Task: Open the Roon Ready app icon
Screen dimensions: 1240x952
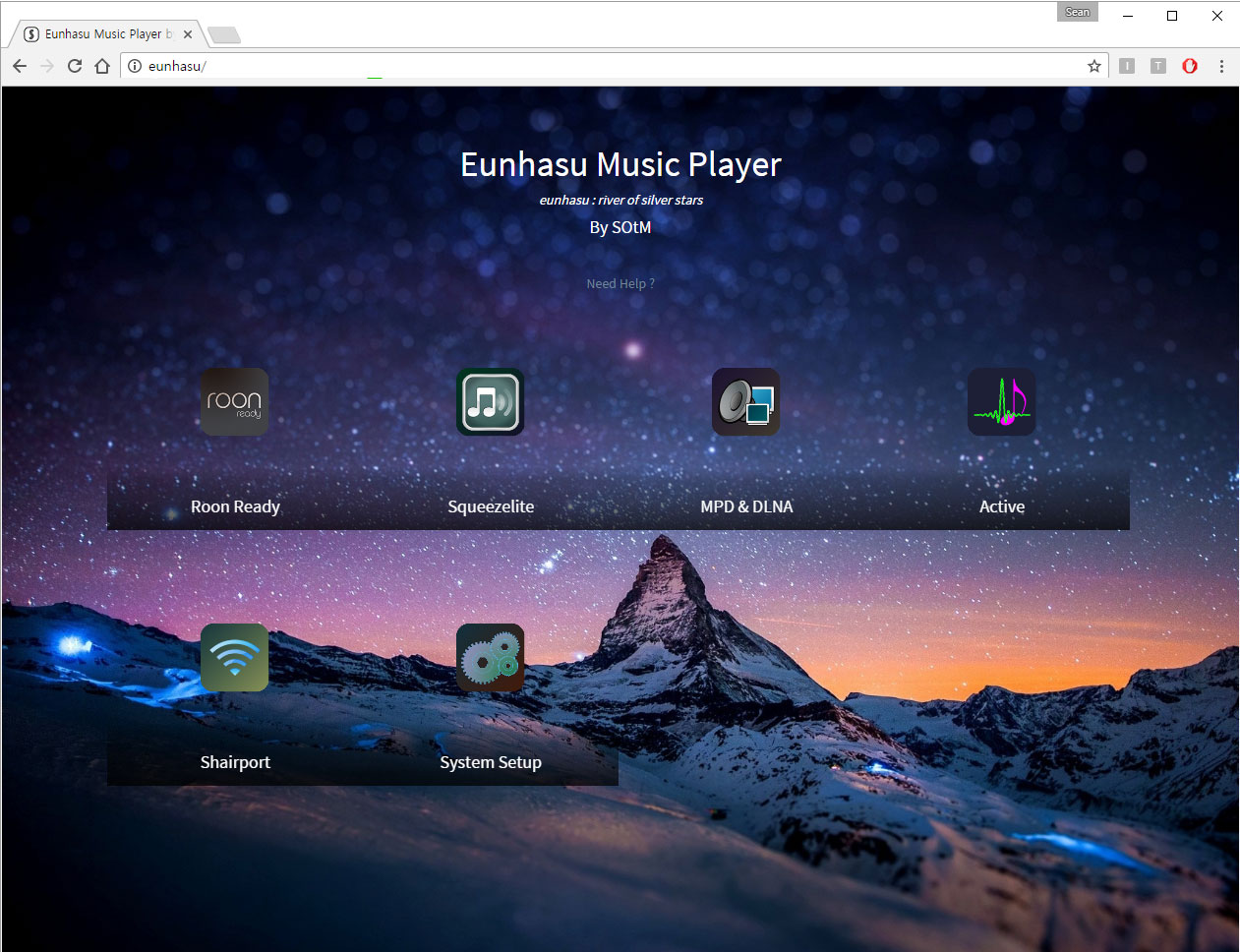Action: tap(234, 402)
